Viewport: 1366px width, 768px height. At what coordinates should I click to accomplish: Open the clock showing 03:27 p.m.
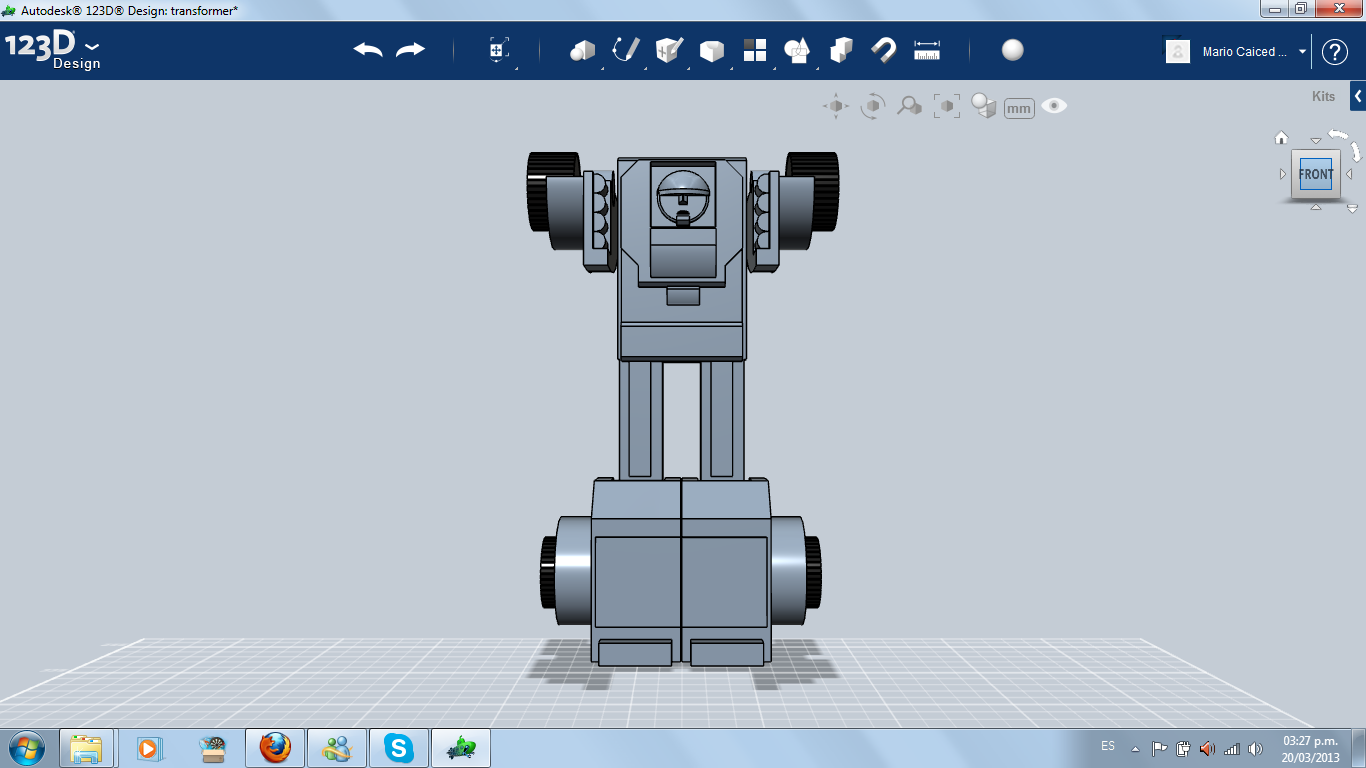click(x=1311, y=748)
